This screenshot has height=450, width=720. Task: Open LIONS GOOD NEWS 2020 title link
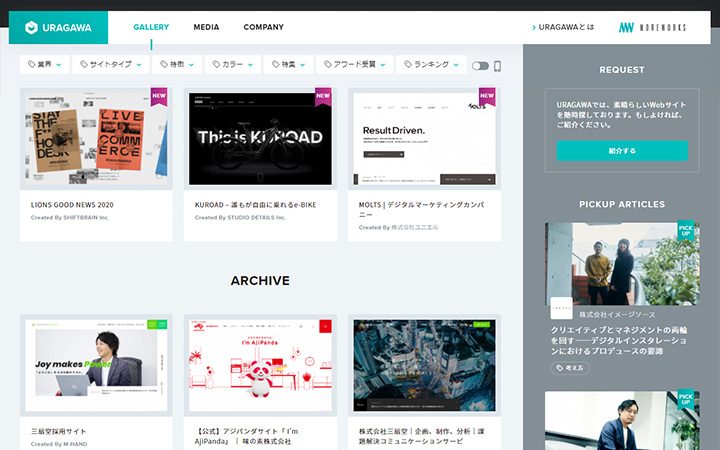72,205
